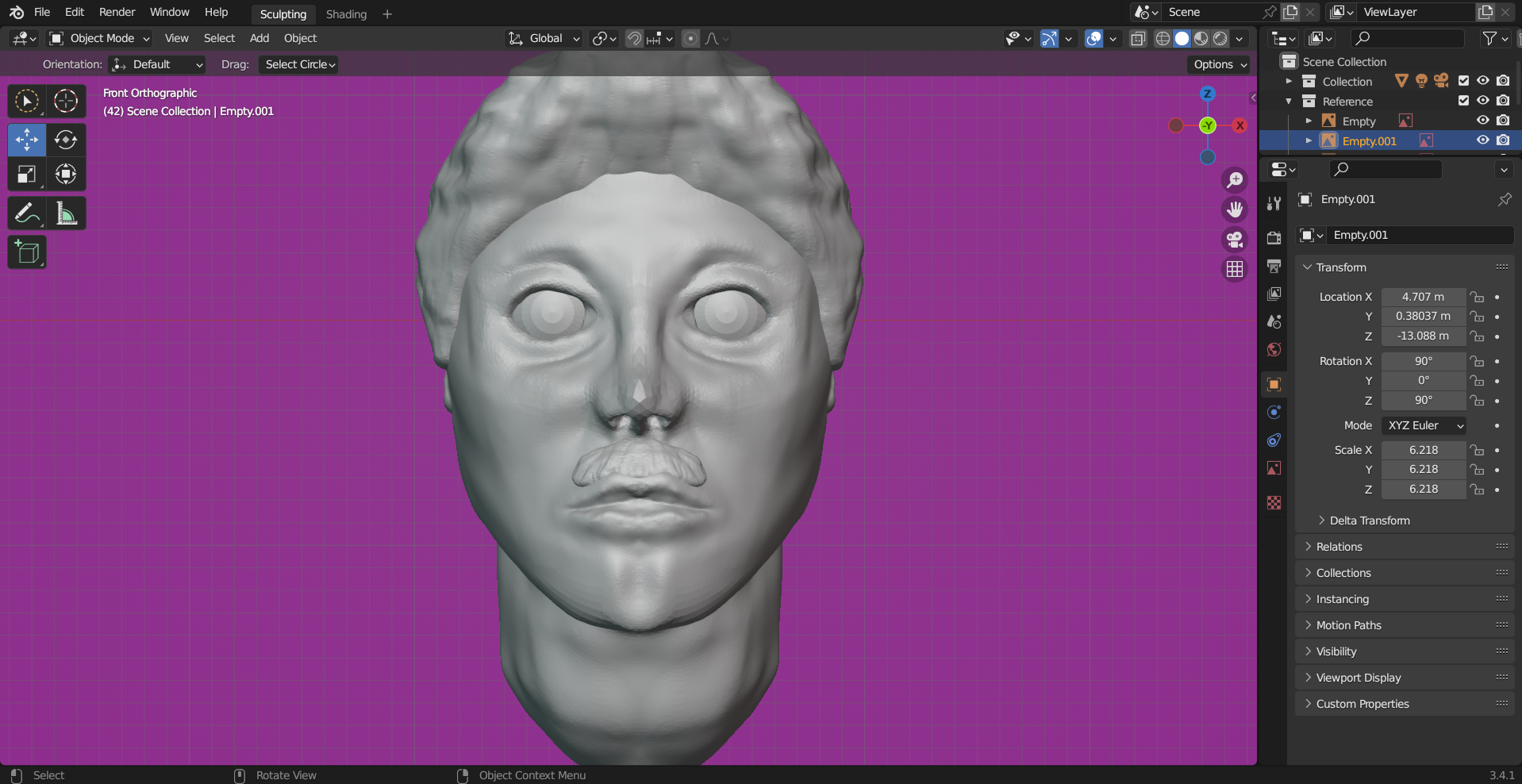
Task: Open the Tool properties tab
Action: [1274, 203]
